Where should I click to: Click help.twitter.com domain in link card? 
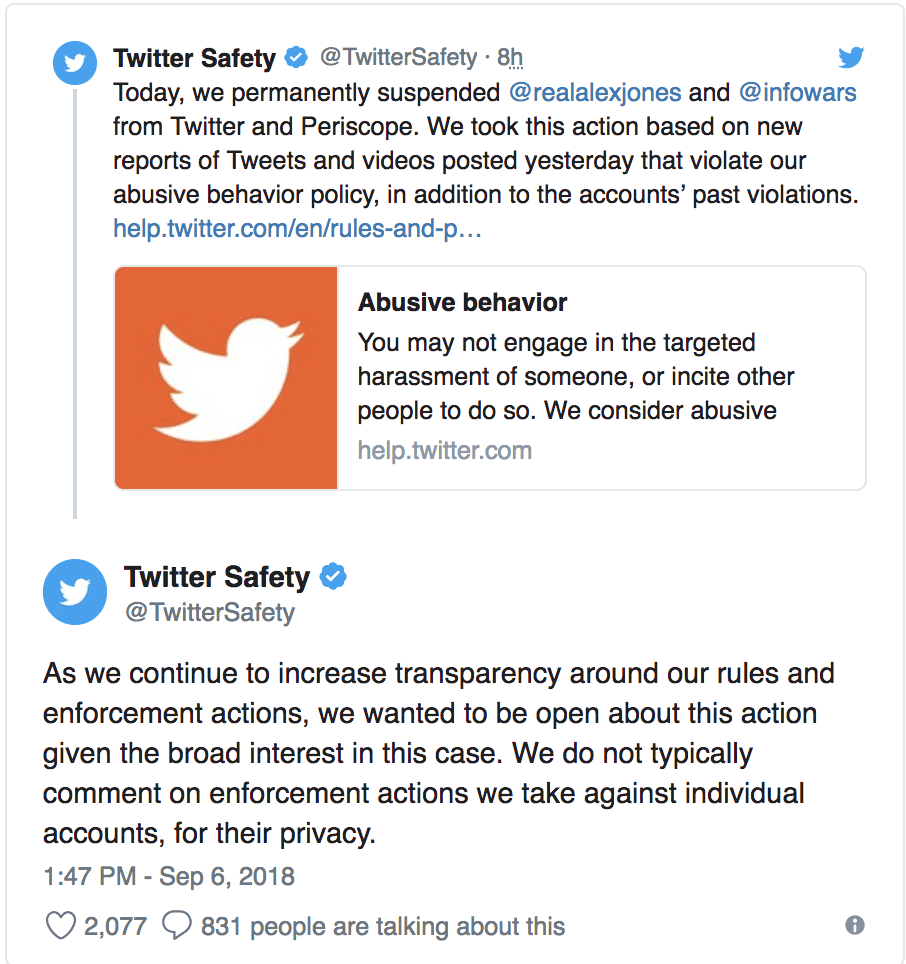(444, 451)
